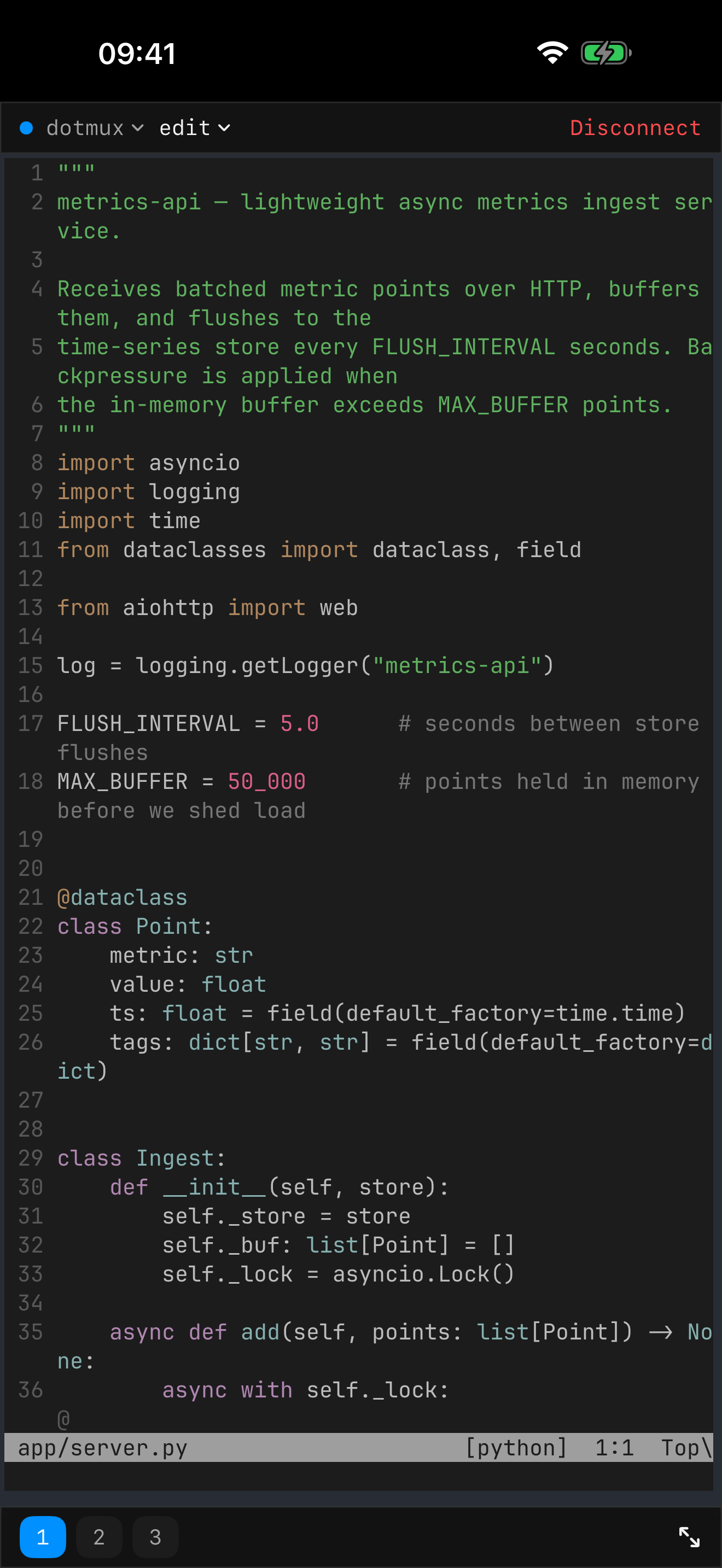Click the 'import time' line
722x1568 pixels.
(129, 521)
